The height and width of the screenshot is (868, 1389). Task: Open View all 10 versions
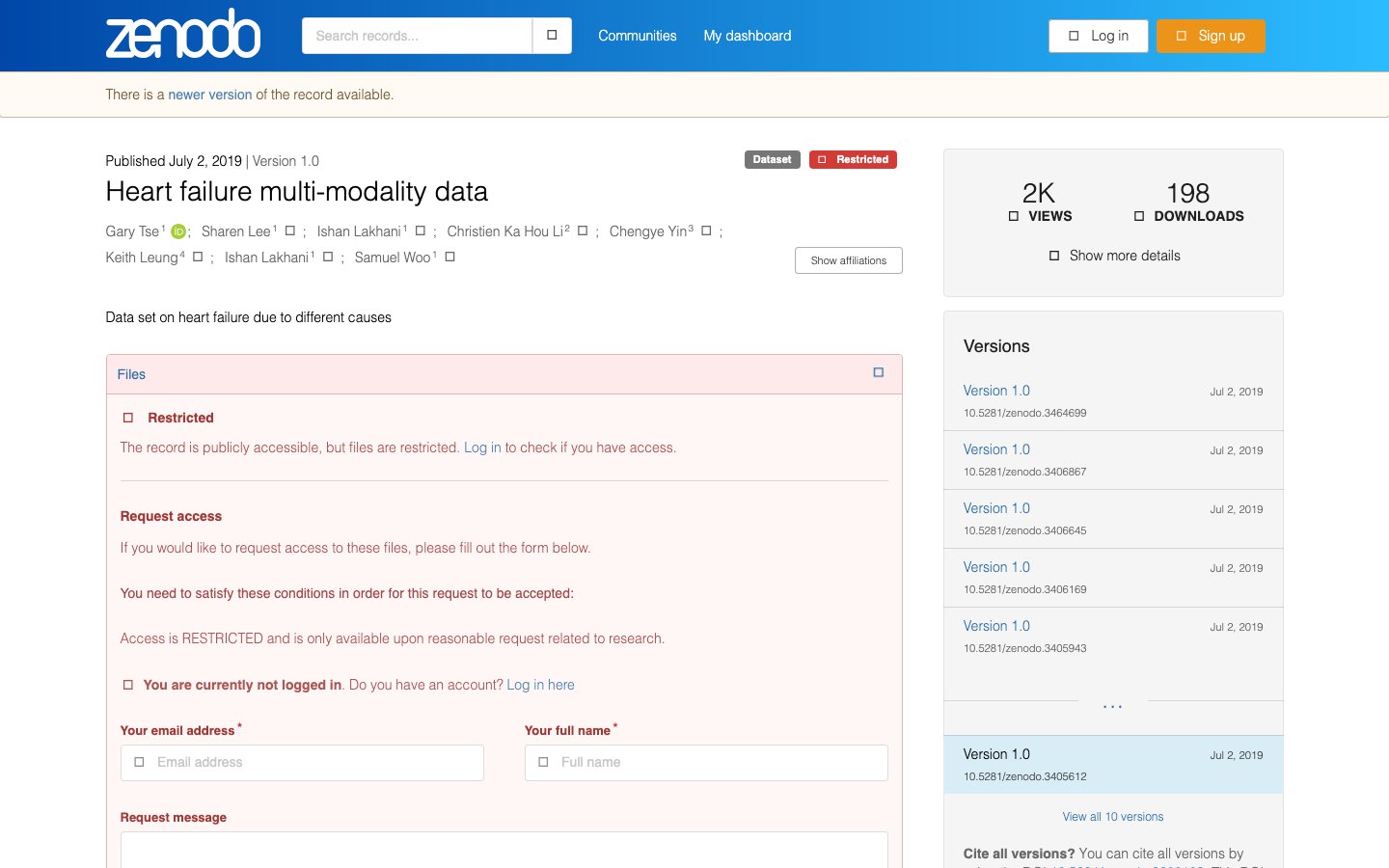[1113, 817]
